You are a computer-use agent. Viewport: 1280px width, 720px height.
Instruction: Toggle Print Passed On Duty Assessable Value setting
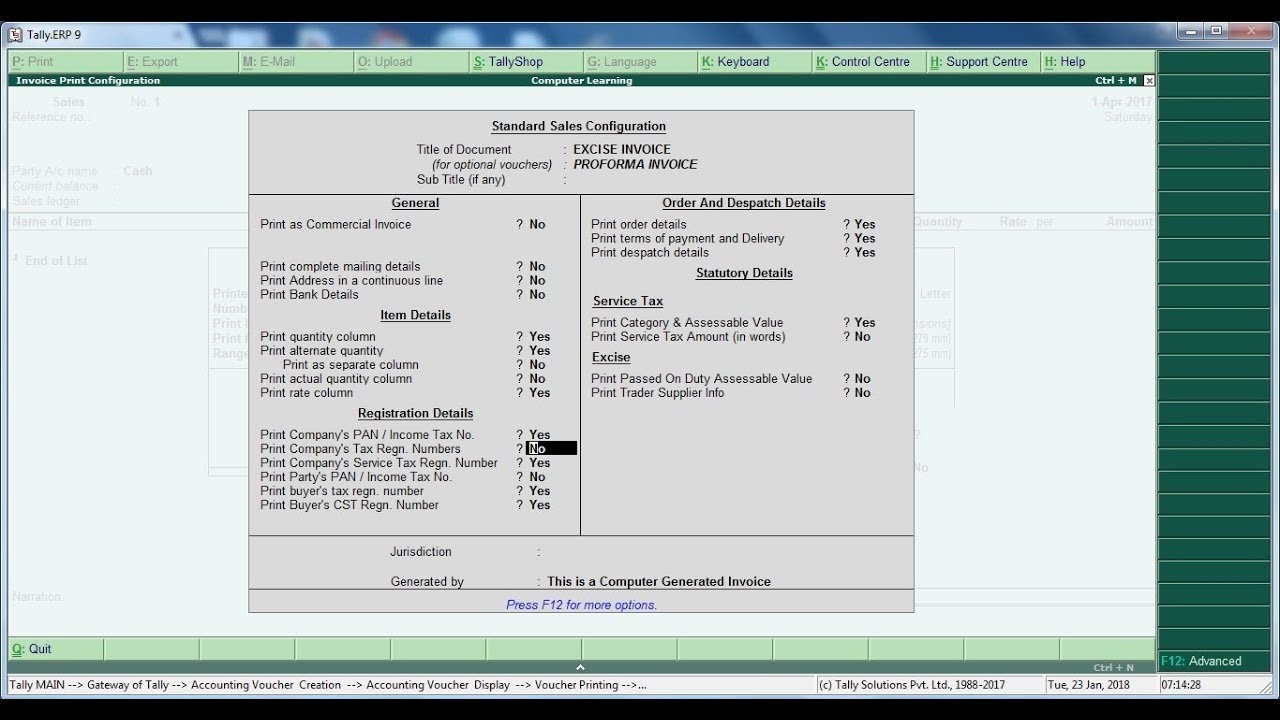pyautogui.click(x=862, y=379)
